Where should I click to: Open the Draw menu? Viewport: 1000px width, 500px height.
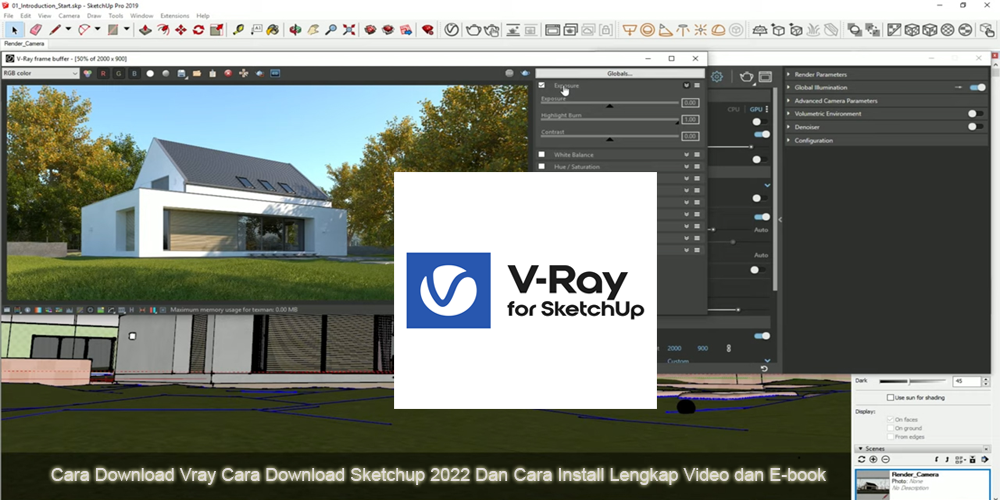point(94,15)
